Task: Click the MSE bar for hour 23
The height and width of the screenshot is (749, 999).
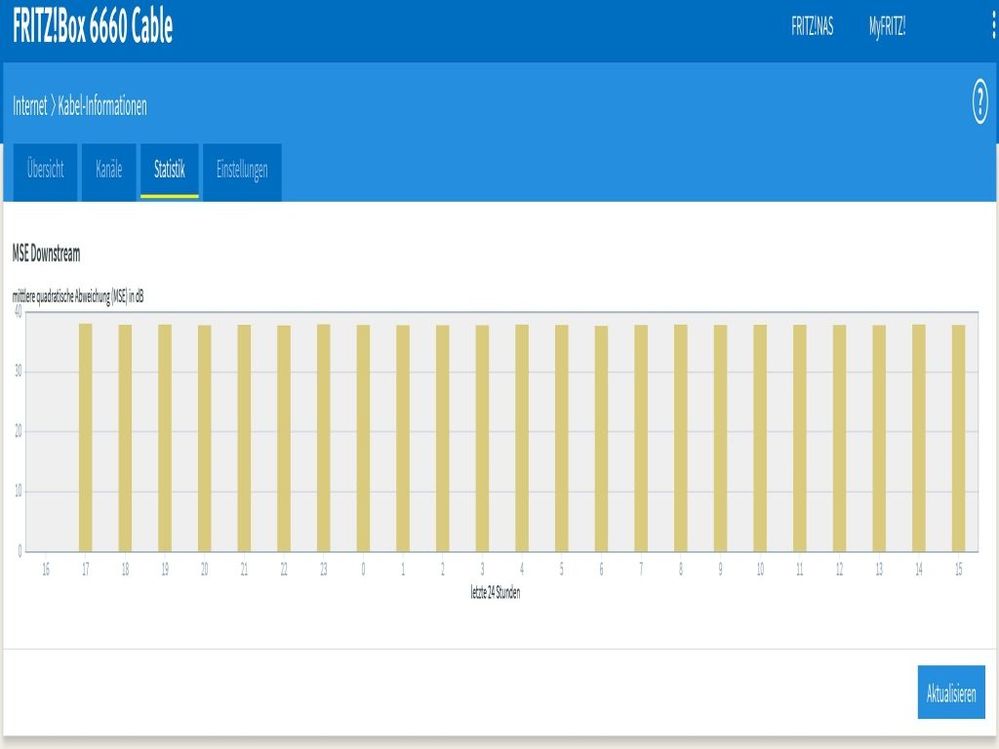Action: coord(324,438)
